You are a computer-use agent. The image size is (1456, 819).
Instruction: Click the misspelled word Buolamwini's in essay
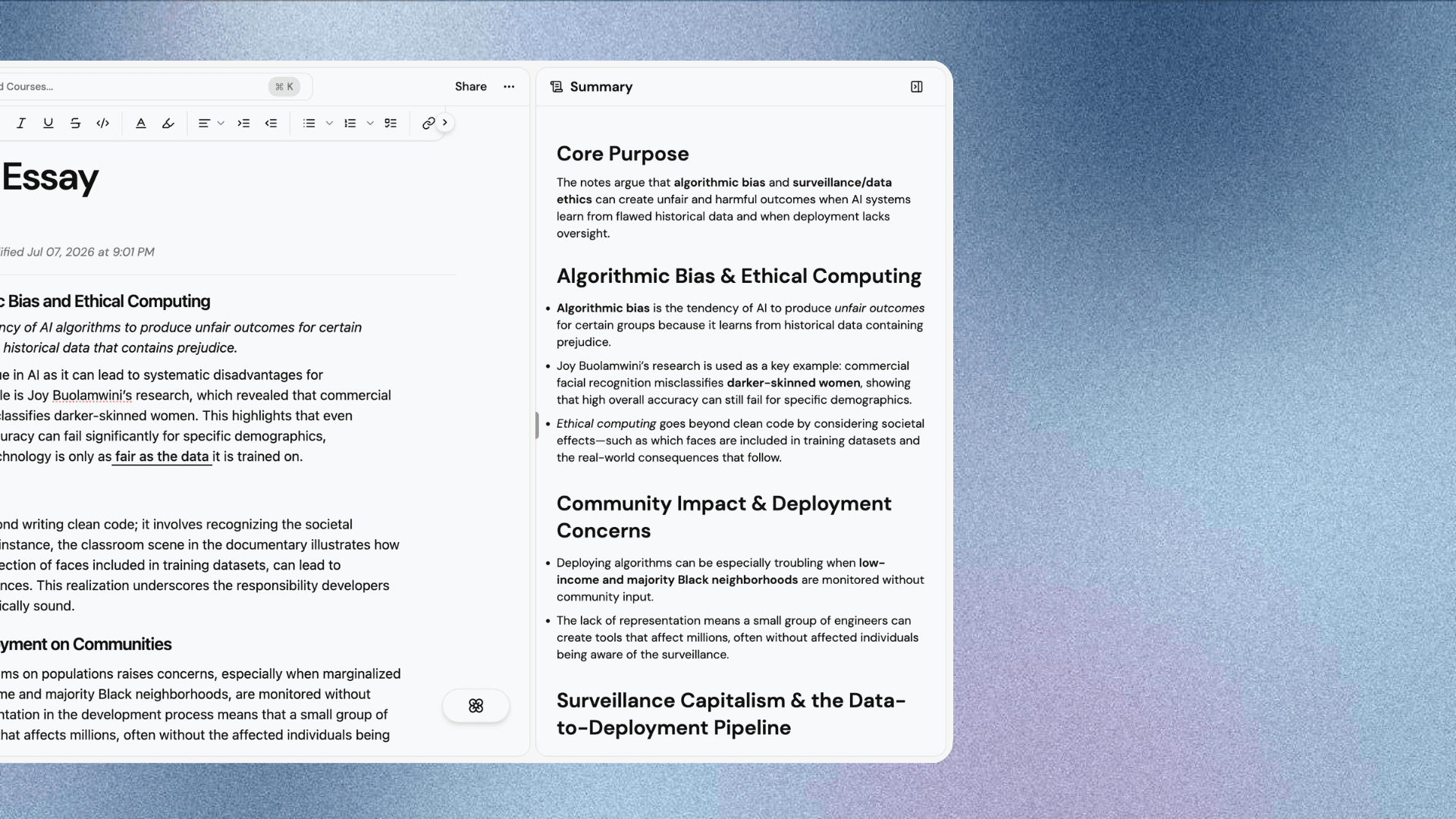tap(92, 395)
